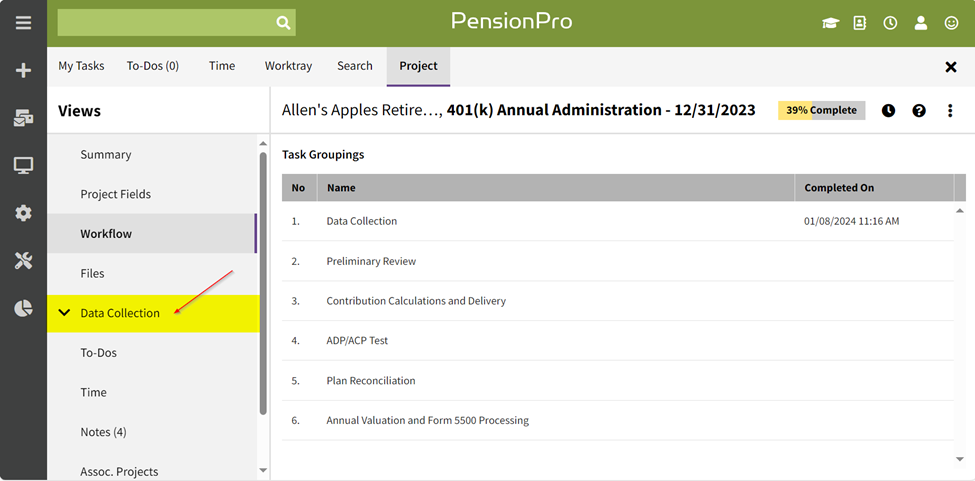Screen dimensions: 975x481
Task: Close the project panel with X
Action: tap(951, 67)
